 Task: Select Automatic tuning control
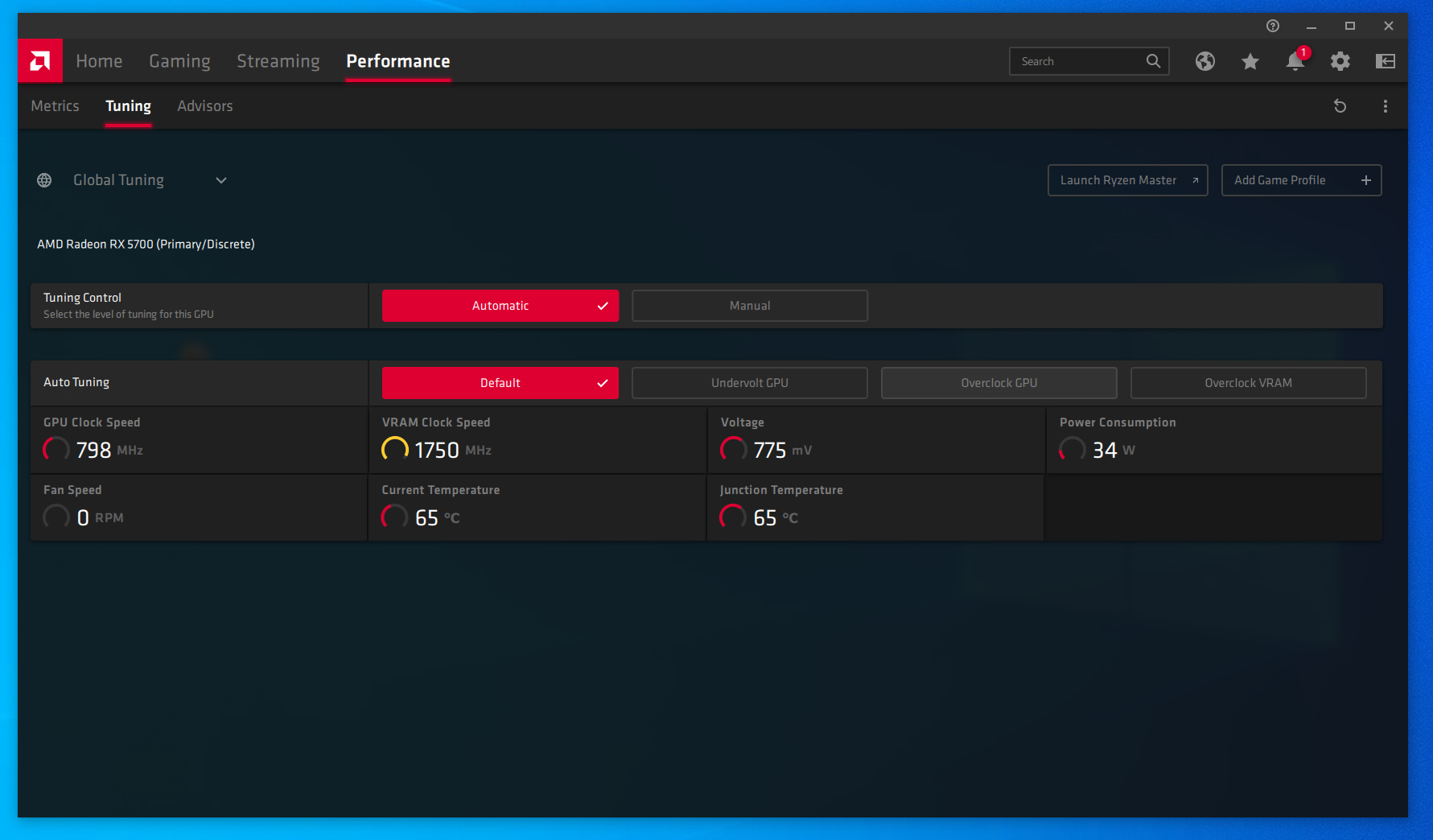tap(500, 306)
